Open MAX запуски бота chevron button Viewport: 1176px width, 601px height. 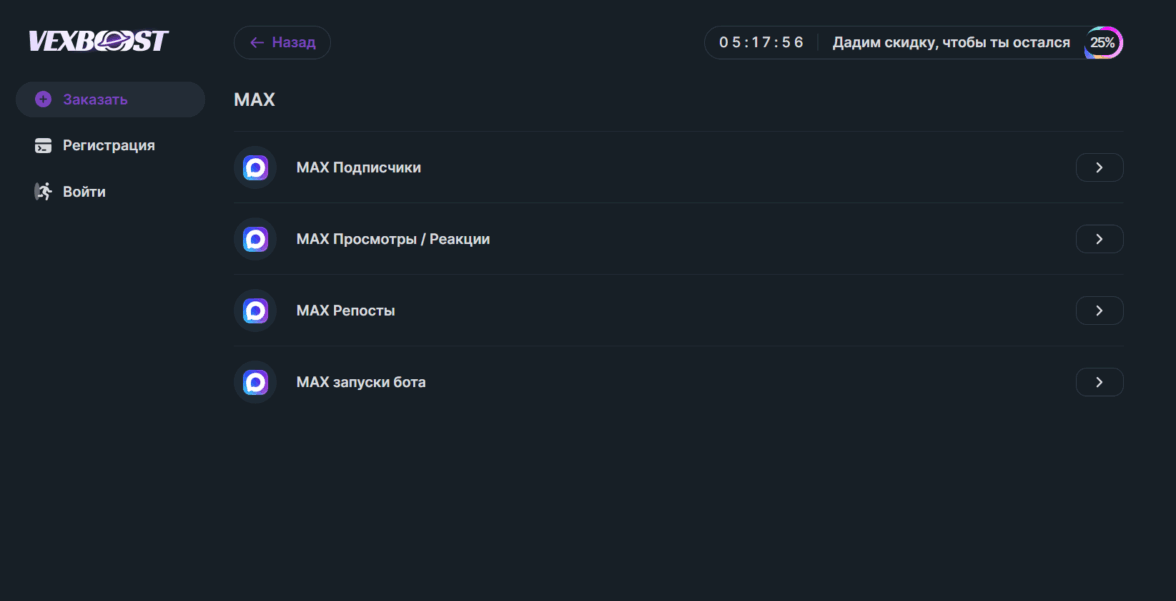pyautogui.click(x=1099, y=382)
